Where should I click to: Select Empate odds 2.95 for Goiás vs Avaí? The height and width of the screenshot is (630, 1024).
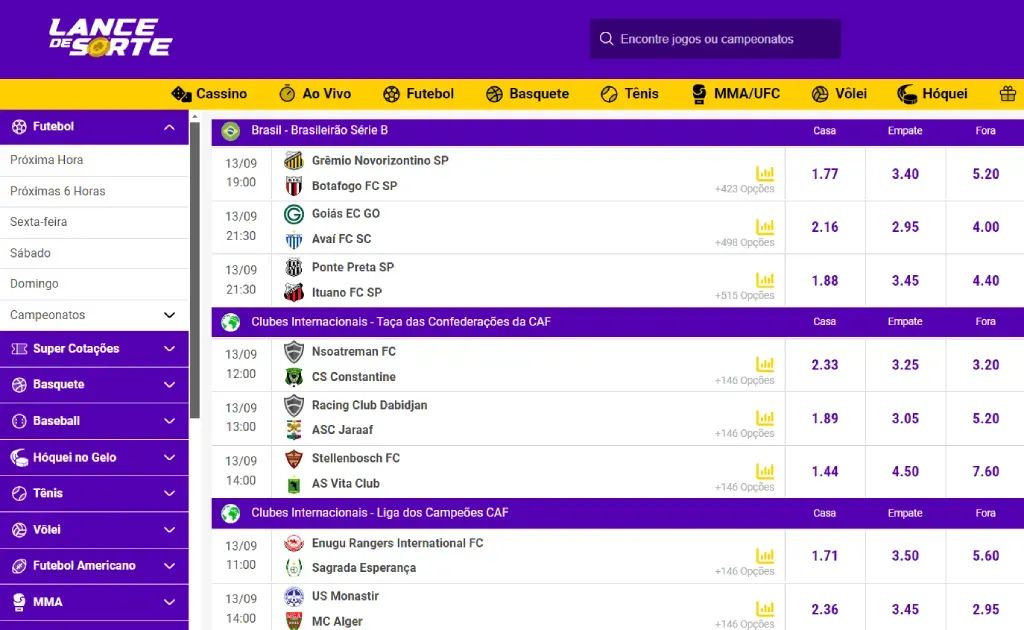[905, 227]
